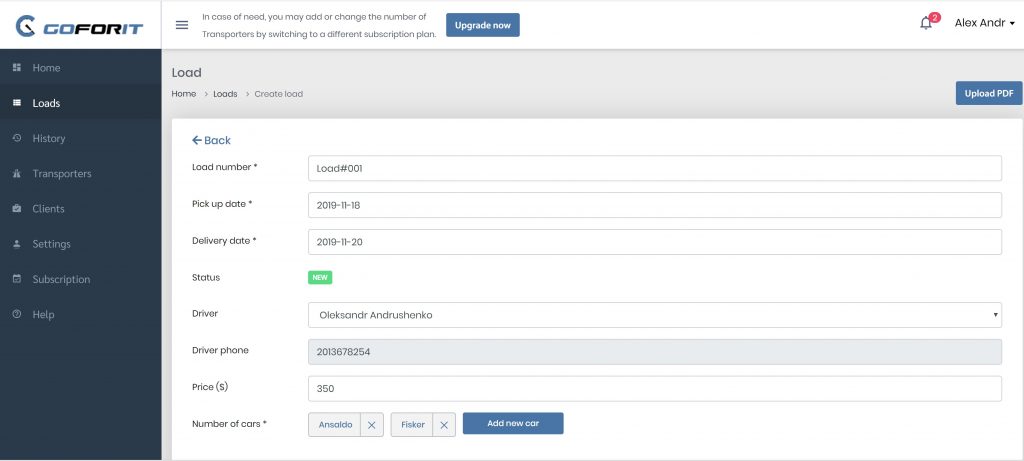Click the Add new car button
The width and height of the screenshot is (1024, 461).
pyautogui.click(x=513, y=423)
